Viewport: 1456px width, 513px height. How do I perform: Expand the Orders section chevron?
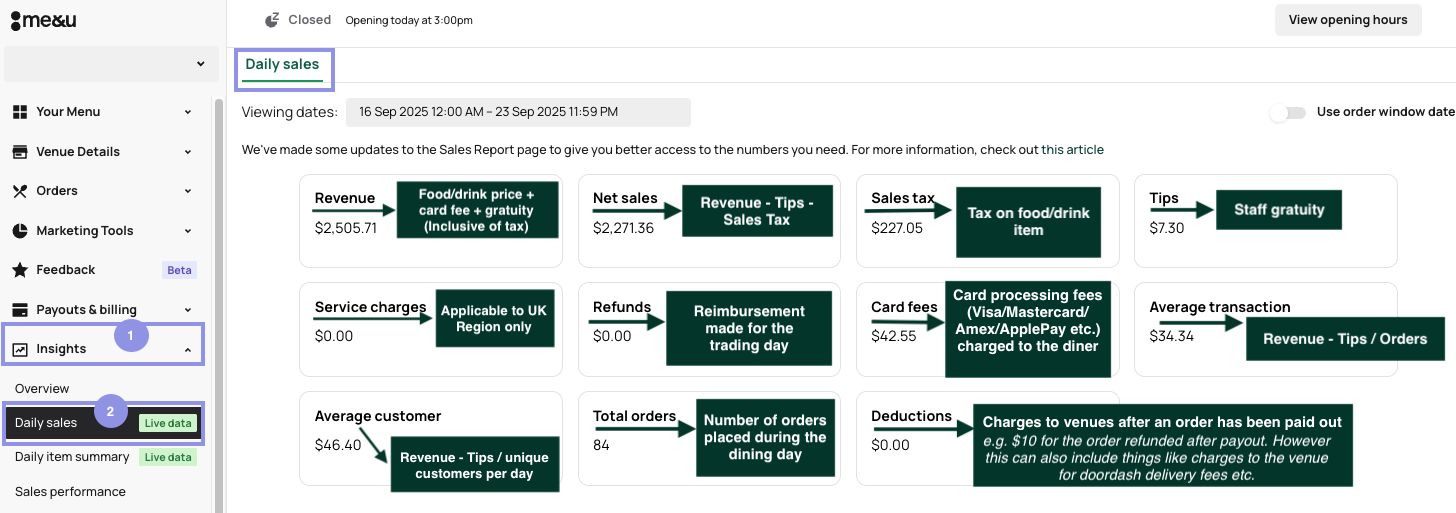(x=188, y=191)
